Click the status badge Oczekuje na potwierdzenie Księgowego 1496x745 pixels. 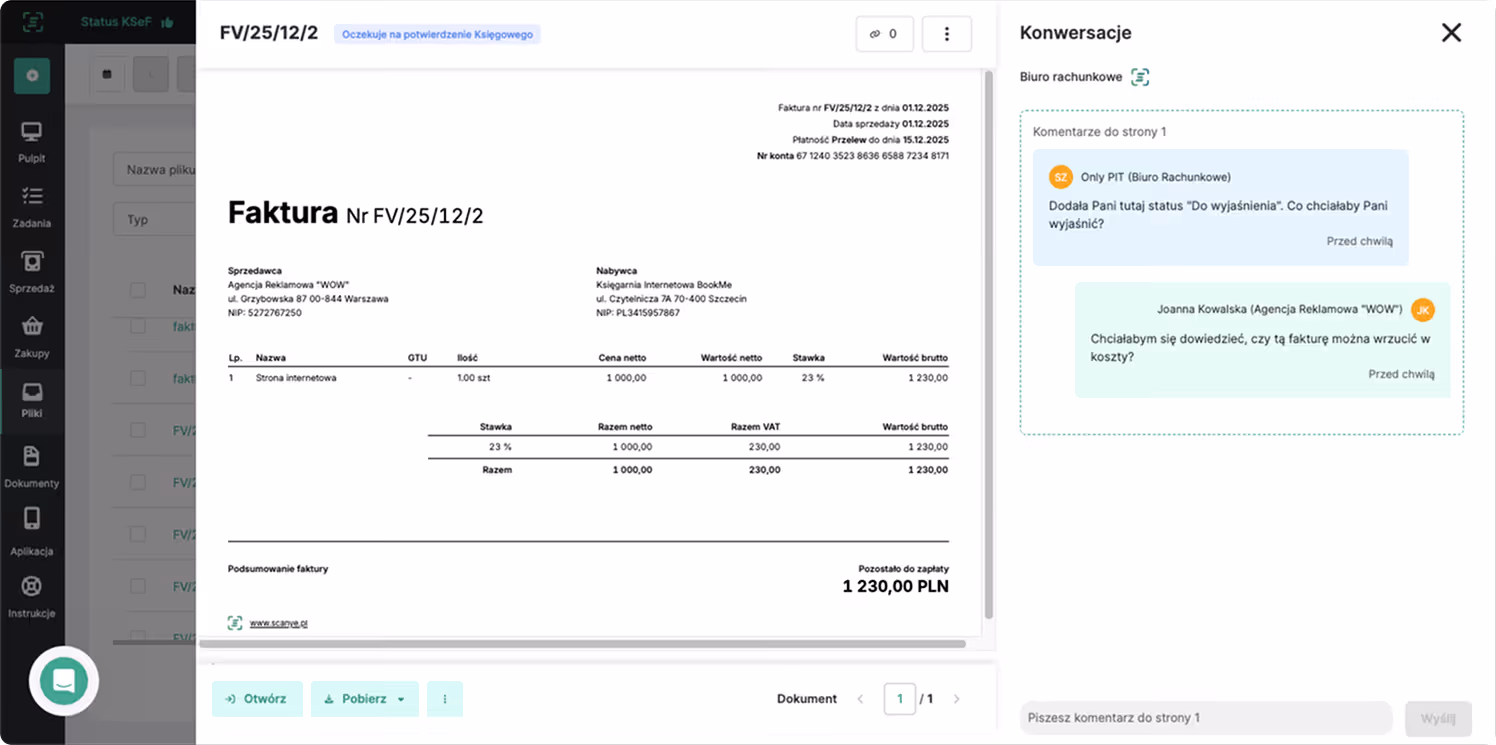click(x=437, y=34)
